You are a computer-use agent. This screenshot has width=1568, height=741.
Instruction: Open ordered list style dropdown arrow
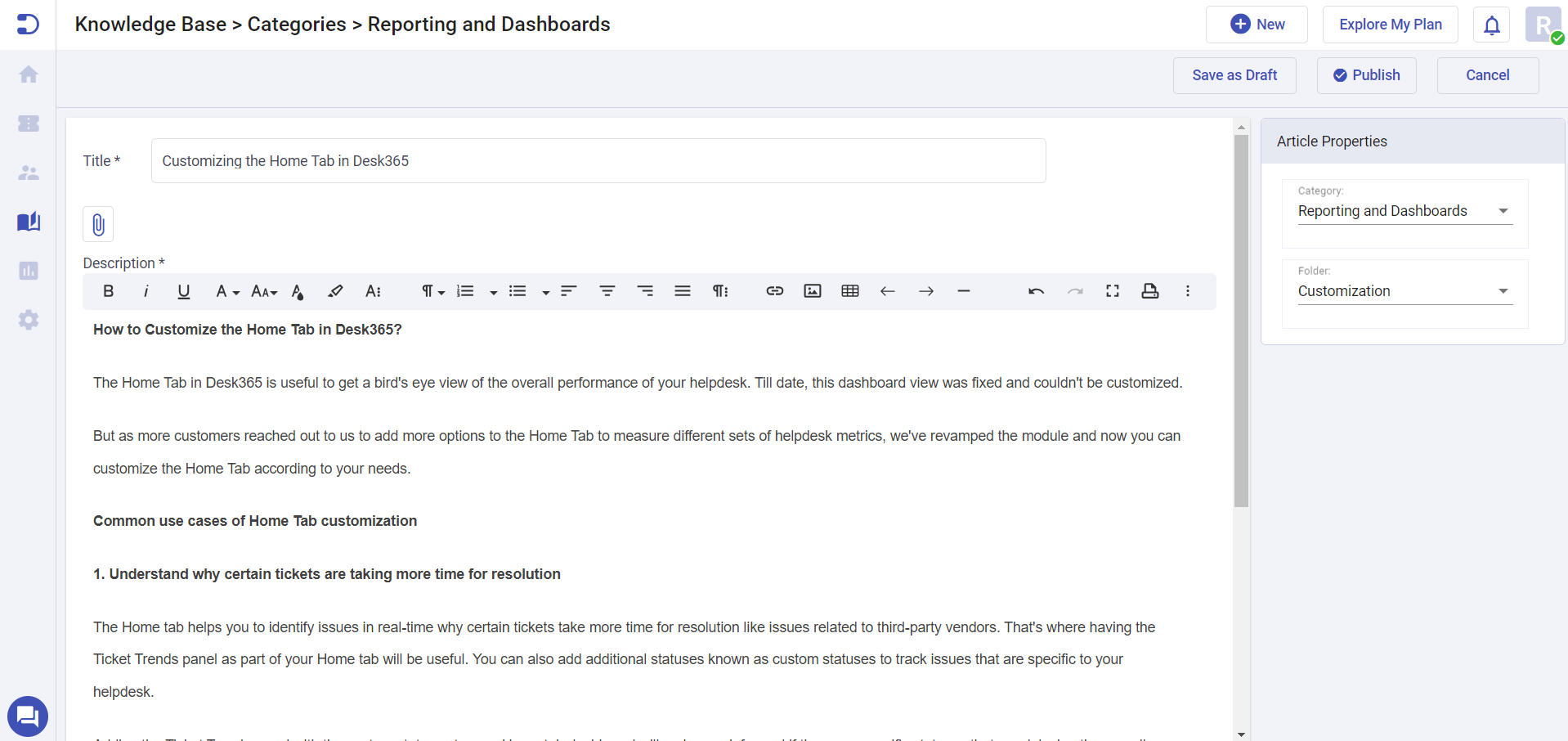(x=493, y=292)
